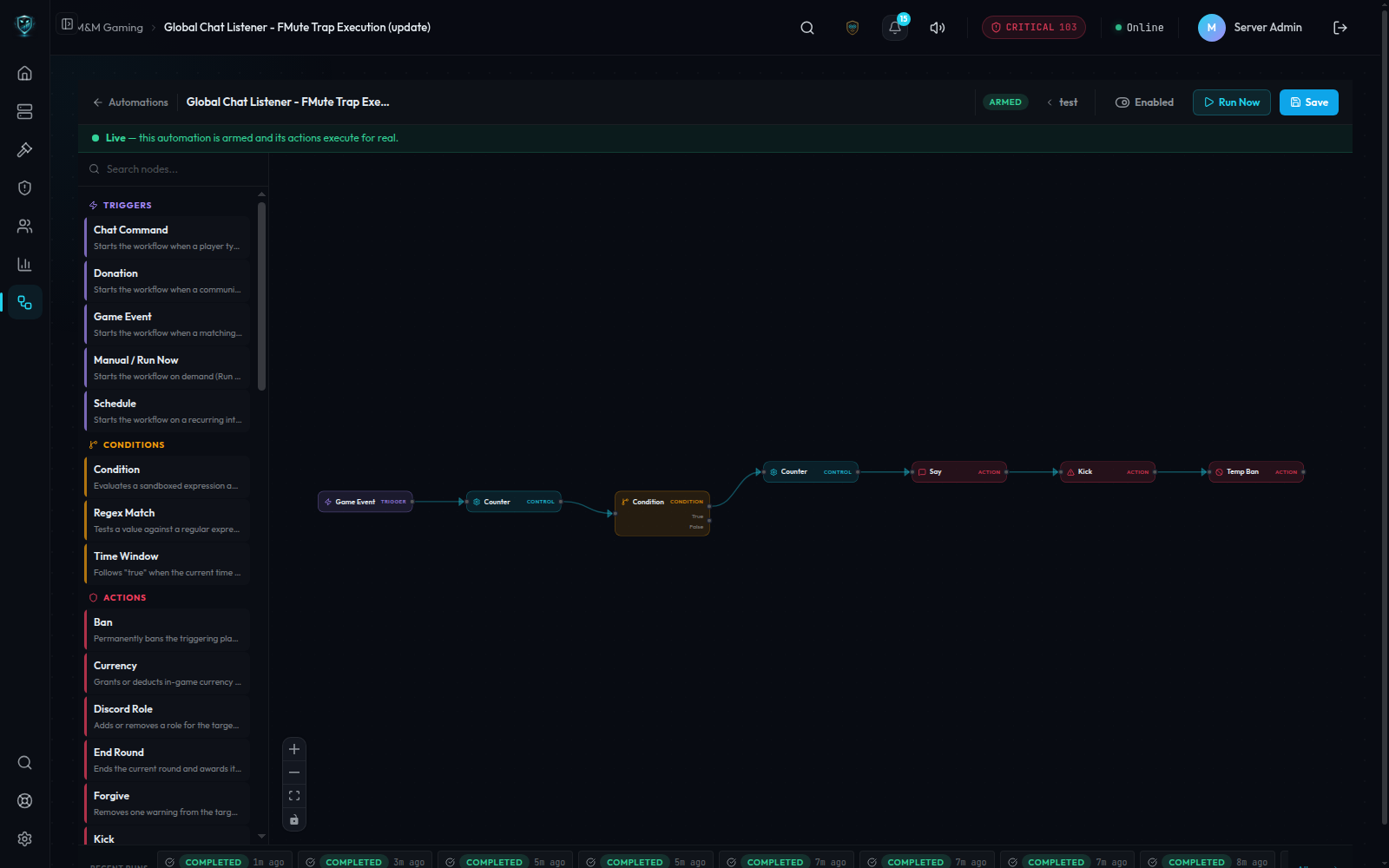This screenshot has width=1389, height=868.
Task: Toggle the canvas lock icon
Action: coord(294,819)
